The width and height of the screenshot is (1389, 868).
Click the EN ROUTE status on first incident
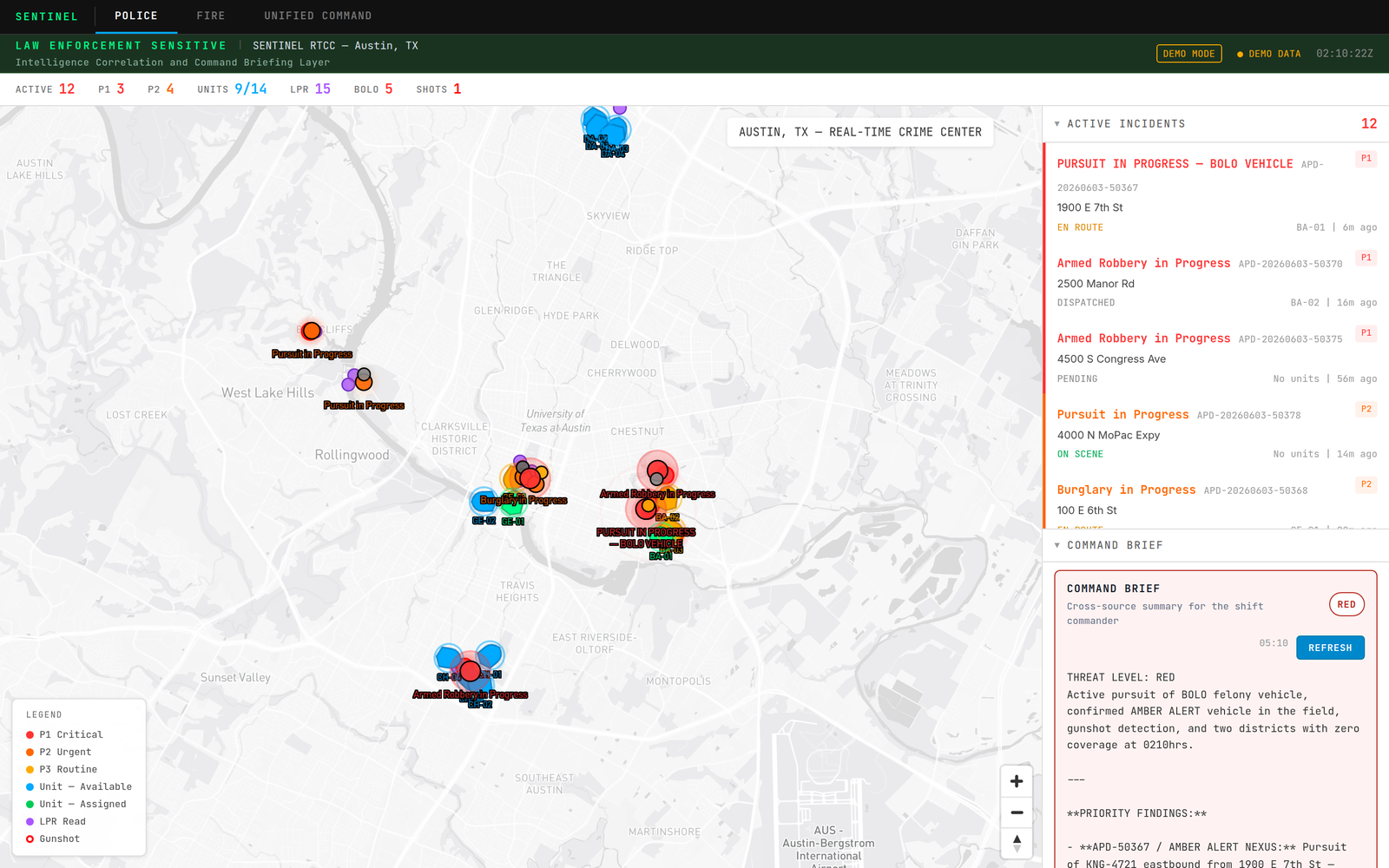click(1080, 227)
